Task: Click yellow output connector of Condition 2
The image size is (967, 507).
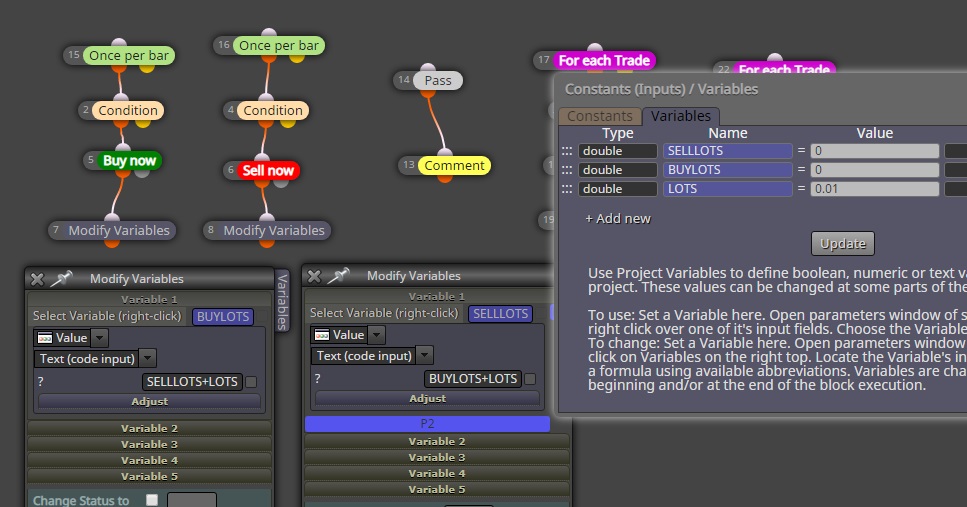Action: coord(142,122)
